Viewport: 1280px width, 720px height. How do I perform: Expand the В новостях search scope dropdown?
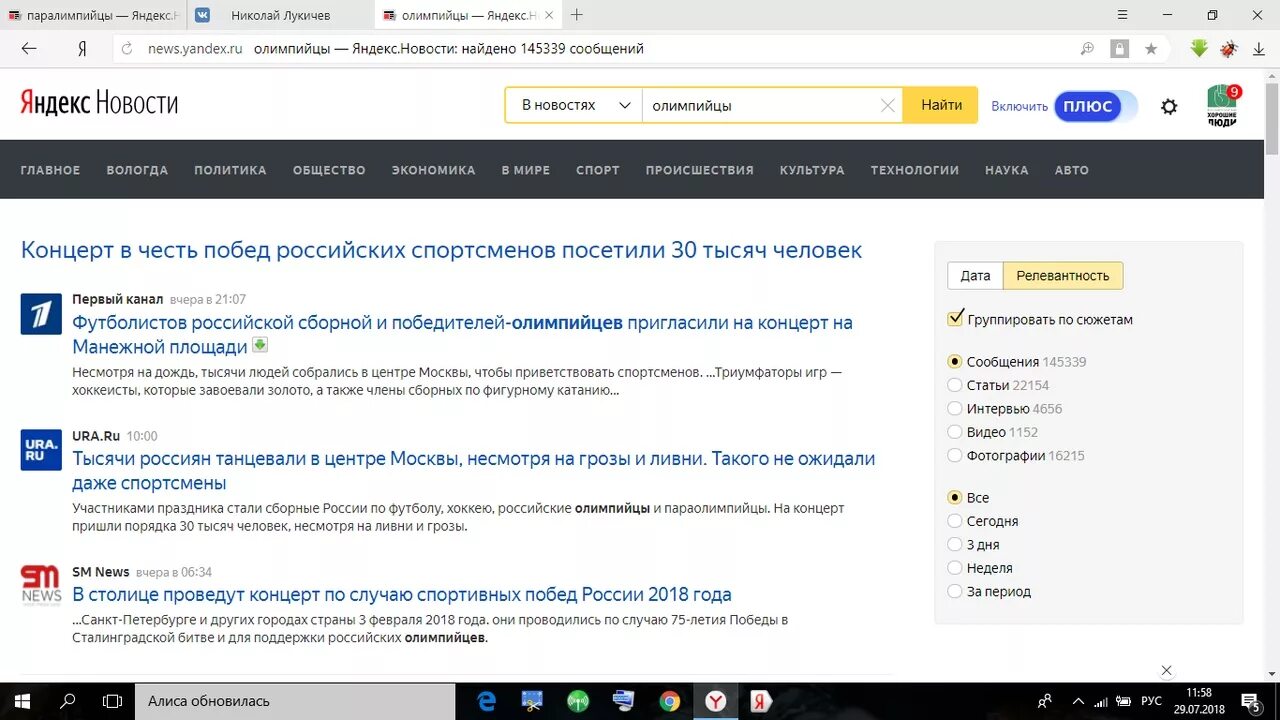coord(574,105)
